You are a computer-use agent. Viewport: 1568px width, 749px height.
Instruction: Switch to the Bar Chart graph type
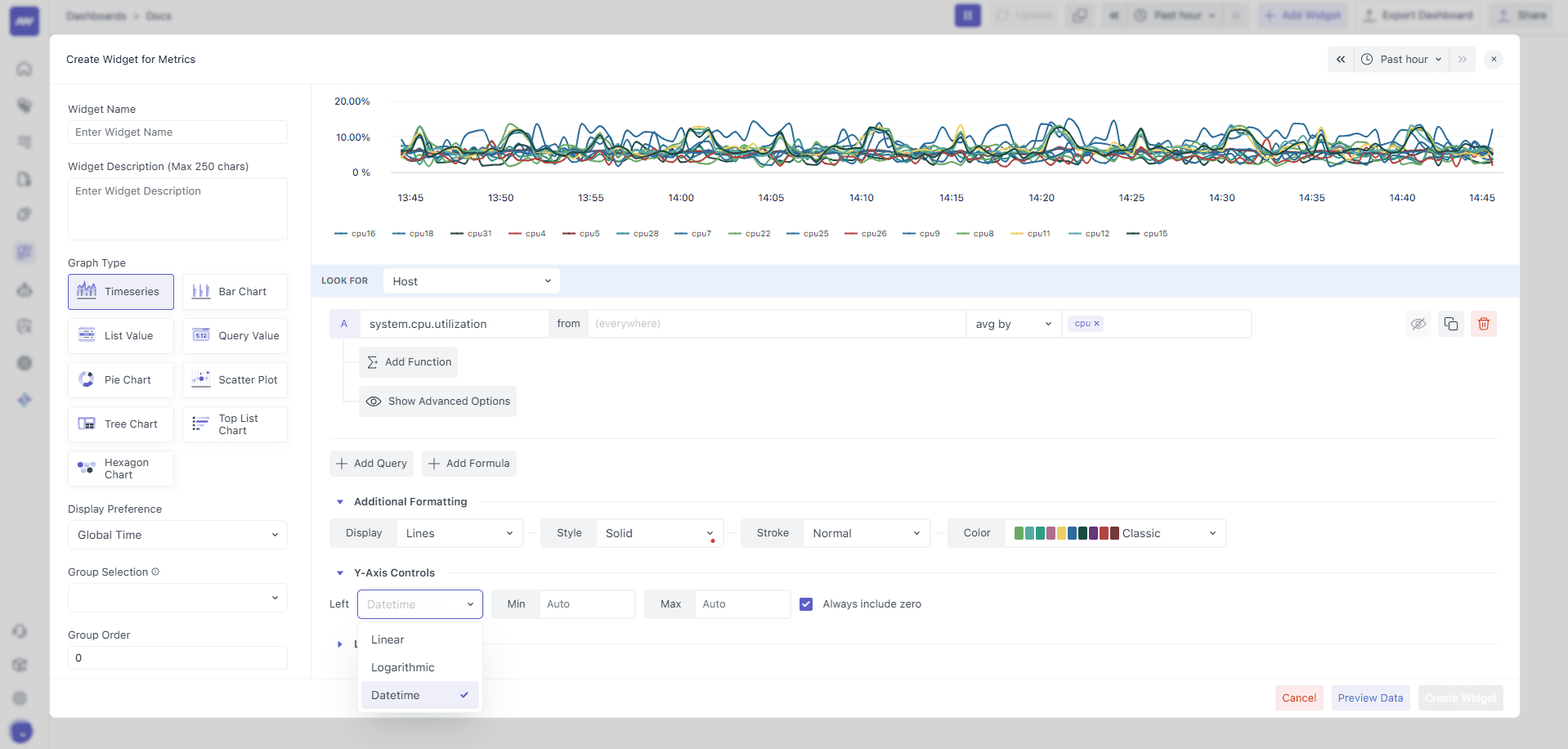point(235,291)
